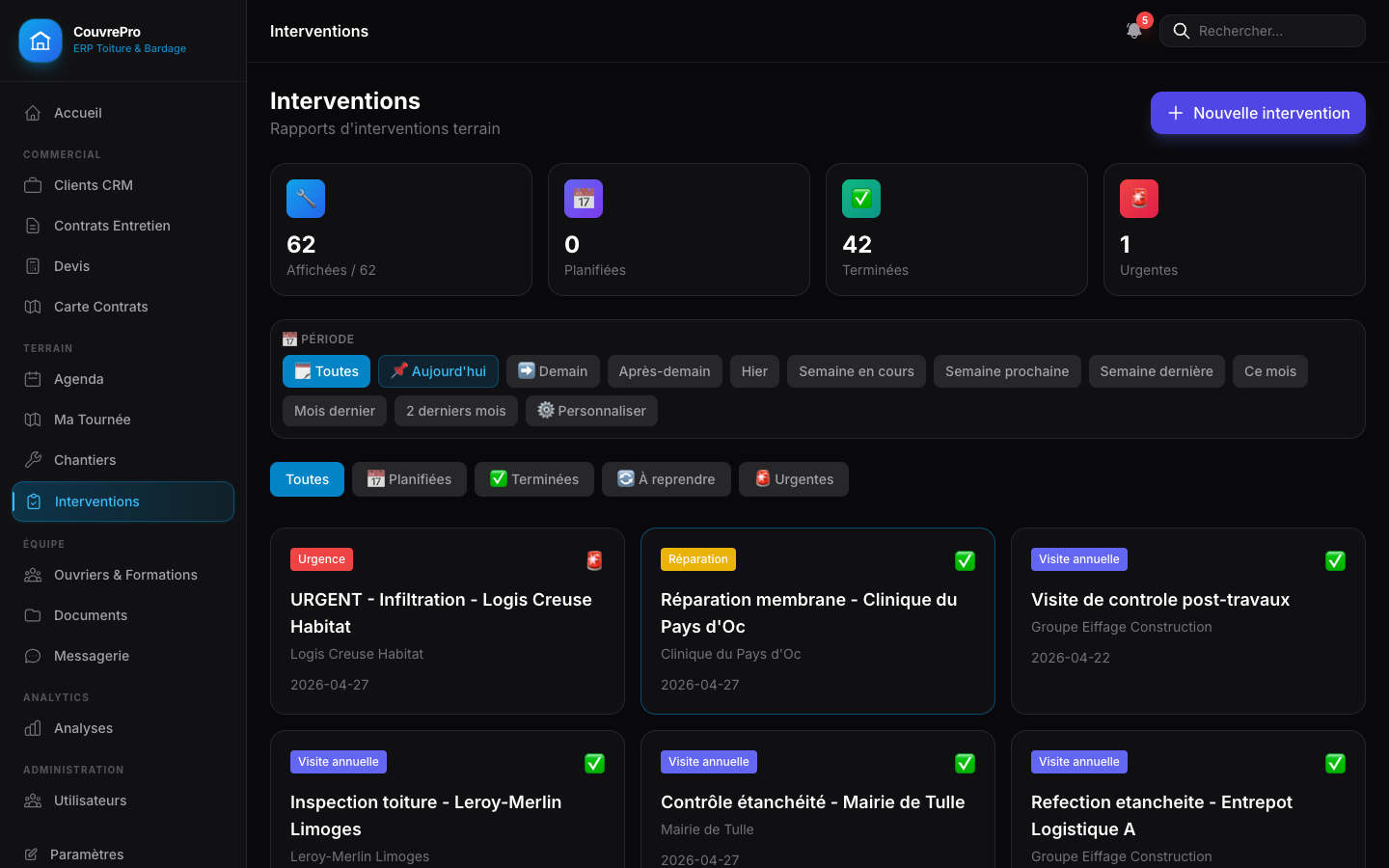
Task: Click the green check on Visite de controle post-travaux card
Action: click(1335, 560)
